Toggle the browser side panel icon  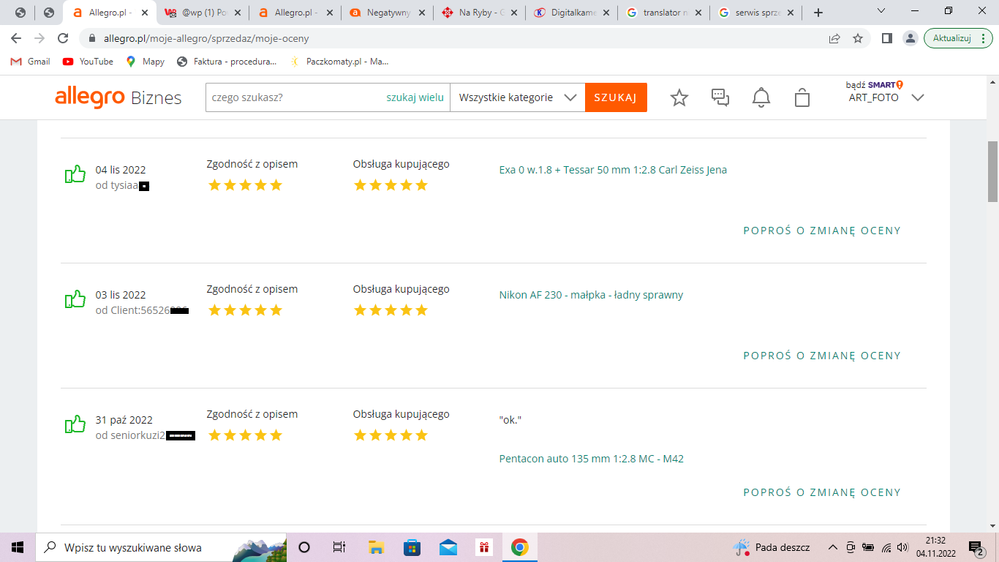(x=886, y=38)
